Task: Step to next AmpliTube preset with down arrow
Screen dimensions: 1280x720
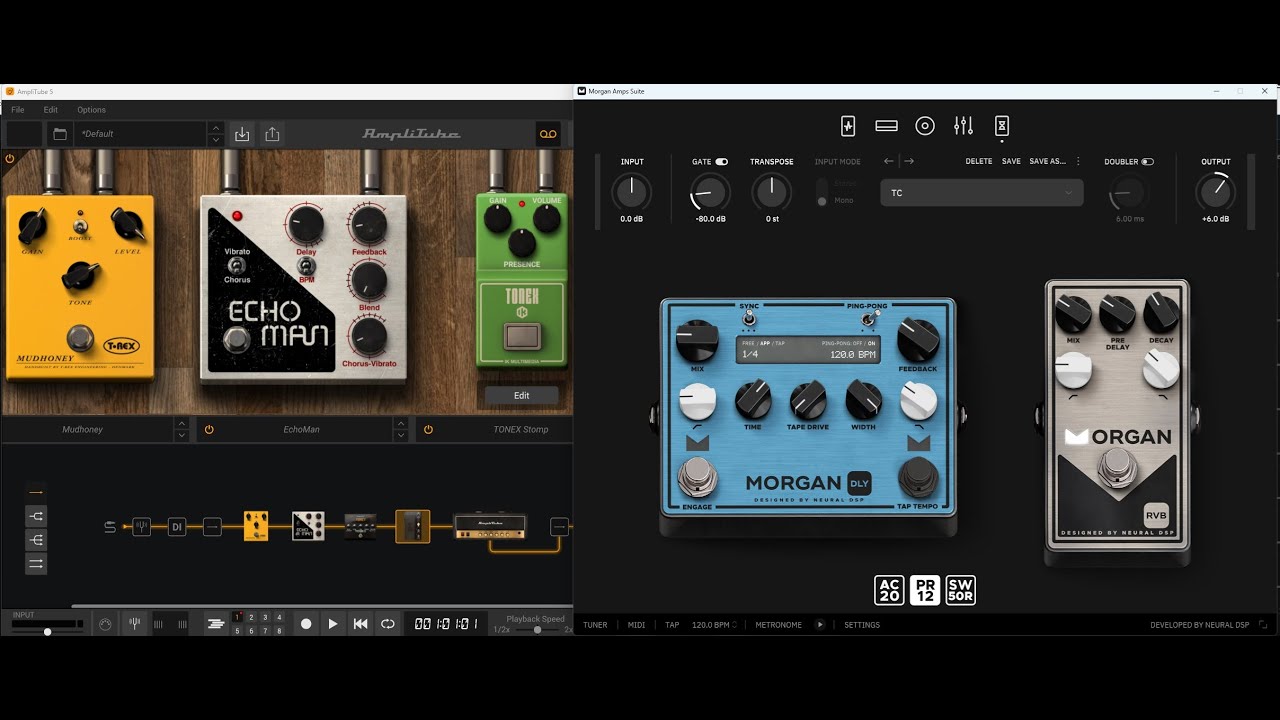Action: (216, 140)
